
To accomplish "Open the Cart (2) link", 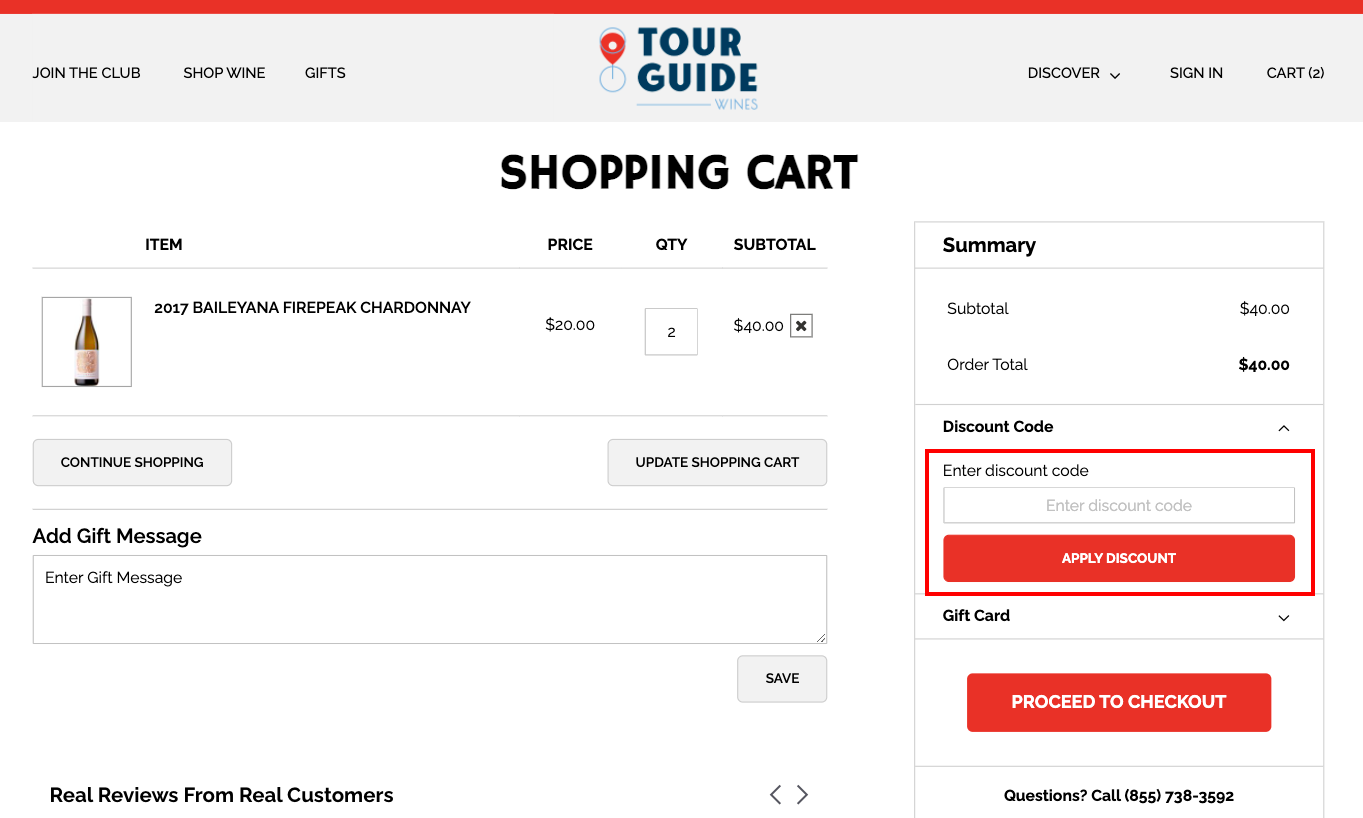I will tap(1295, 73).
